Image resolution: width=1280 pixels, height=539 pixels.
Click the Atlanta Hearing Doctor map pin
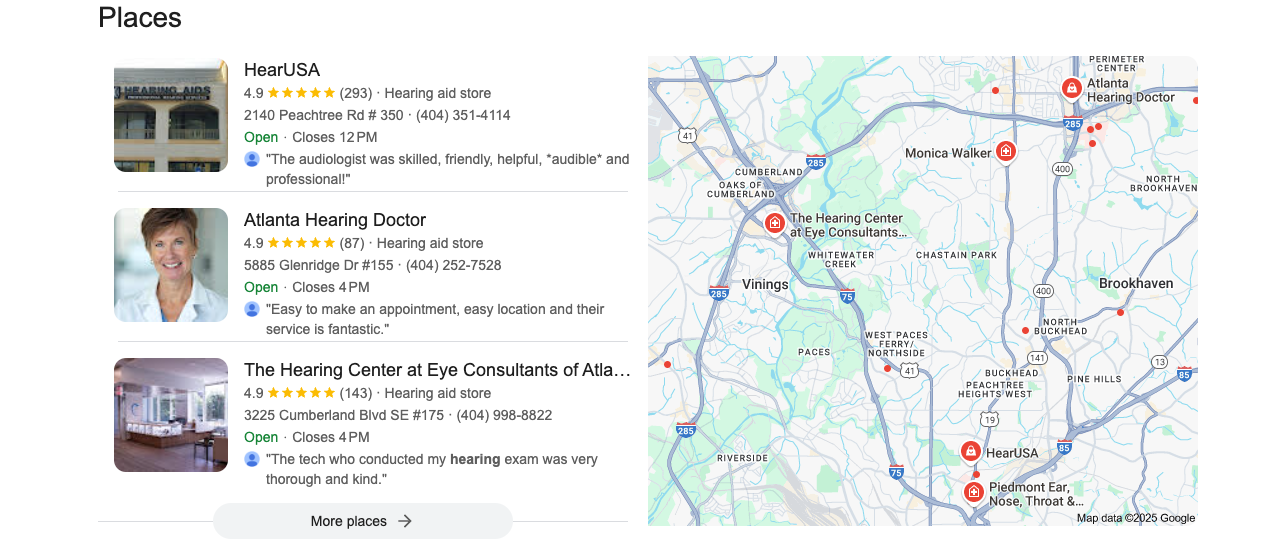[x=1071, y=88]
